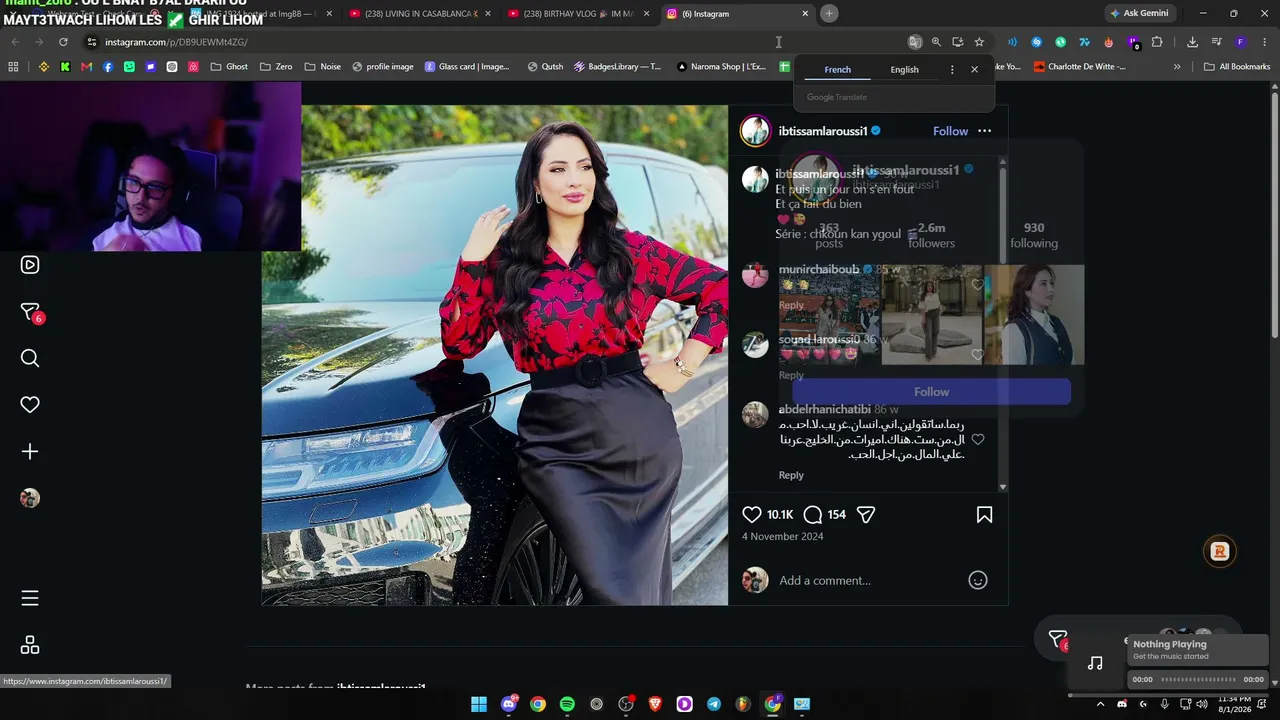Image resolution: width=1280 pixels, height=720 pixels.
Task: Close the Google Translate popup
Action: coord(974,70)
